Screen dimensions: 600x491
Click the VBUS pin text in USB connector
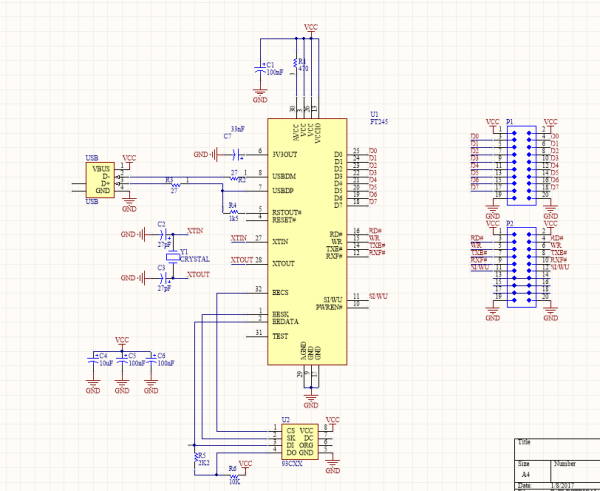(101, 169)
